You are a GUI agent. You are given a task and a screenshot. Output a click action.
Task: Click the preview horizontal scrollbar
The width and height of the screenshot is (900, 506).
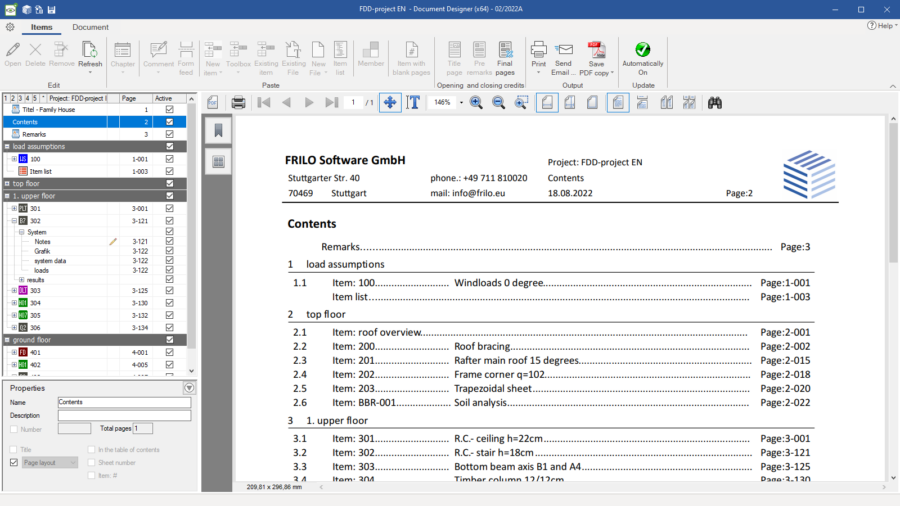click(x=602, y=487)
